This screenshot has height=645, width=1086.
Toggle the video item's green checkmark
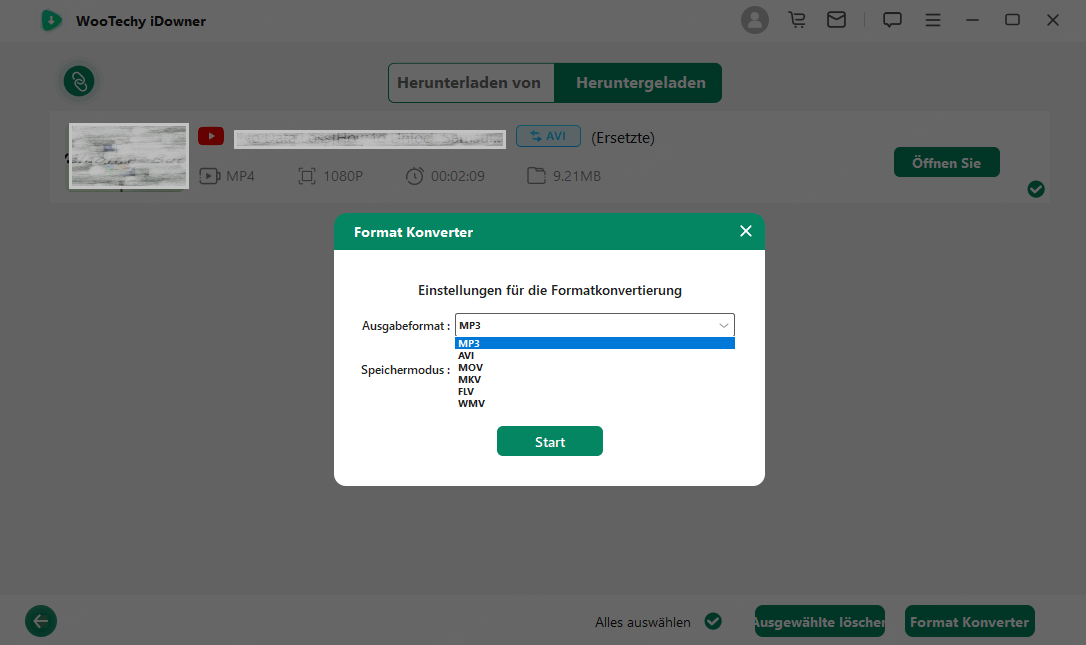click(x=1036, y=189)
